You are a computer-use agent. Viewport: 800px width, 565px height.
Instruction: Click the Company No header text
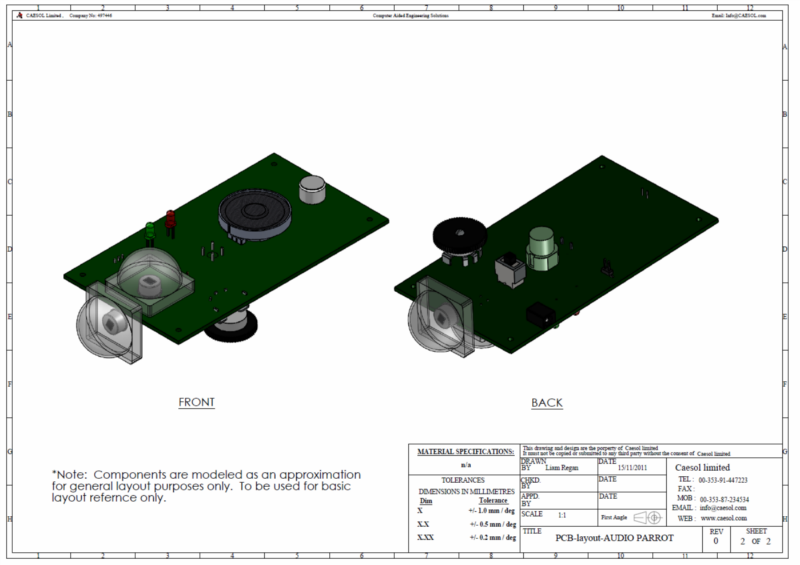pos(90,16)
